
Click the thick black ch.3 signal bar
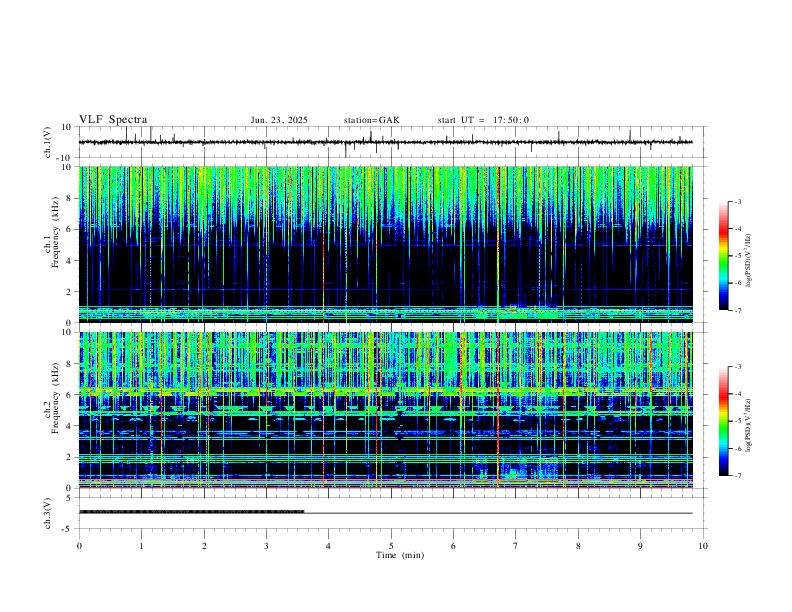coord(191,512)
